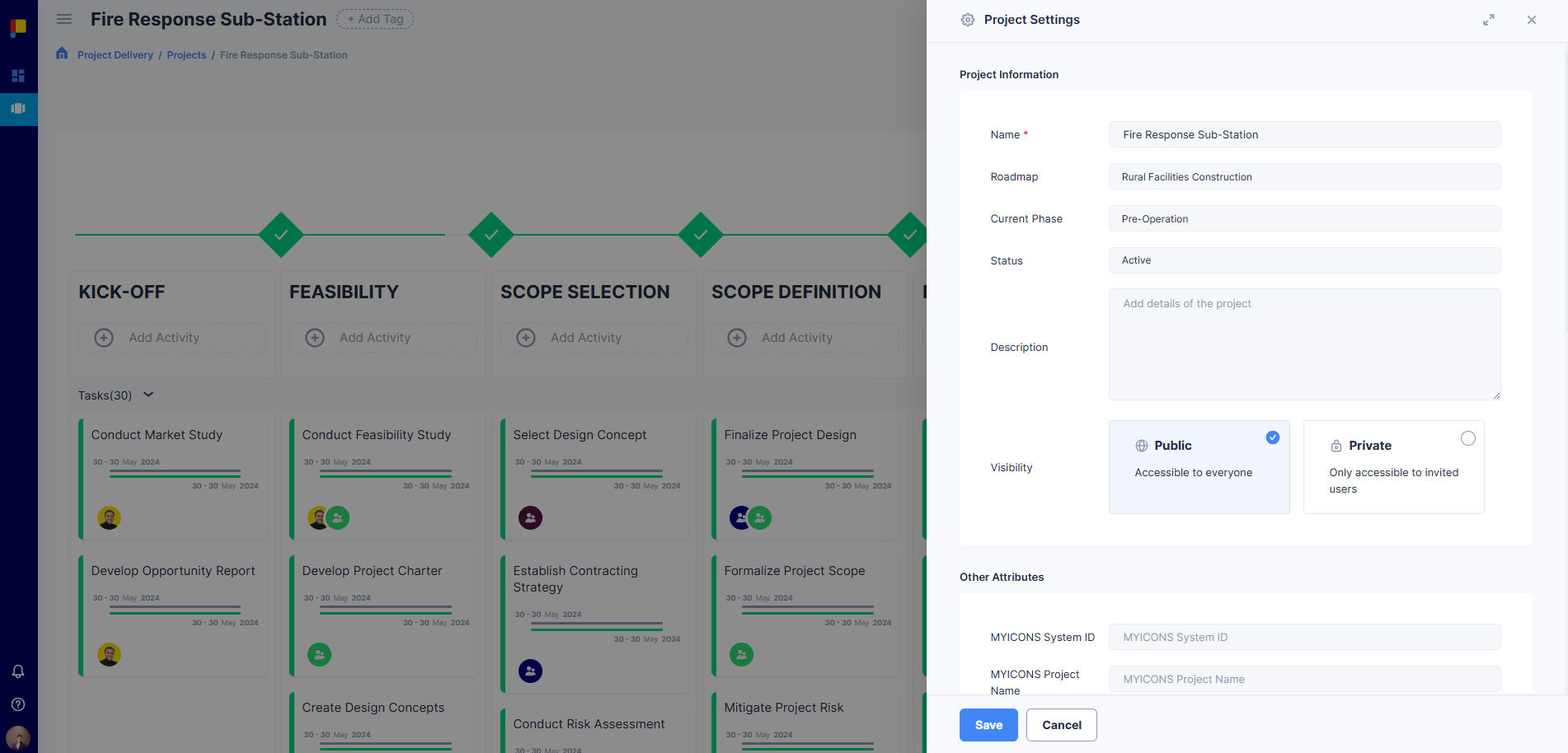Viewport: 1568px width, 753px height.
Task: Expand the Project Settings panel to fullscreen
Action: pyautogui.click(x=1488, y=20)
